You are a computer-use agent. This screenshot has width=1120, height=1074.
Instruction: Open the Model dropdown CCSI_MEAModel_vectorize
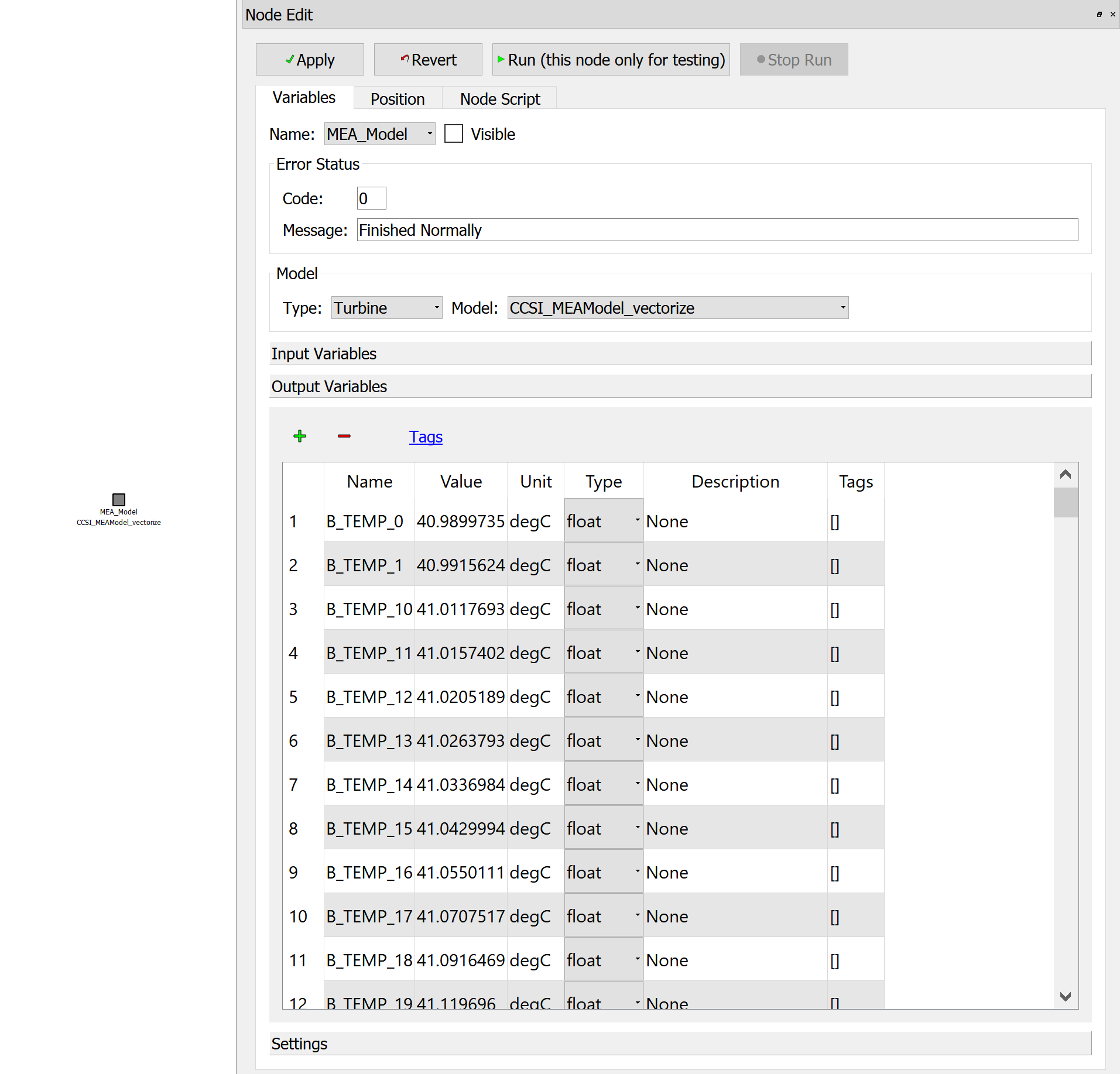click(678, 308)
